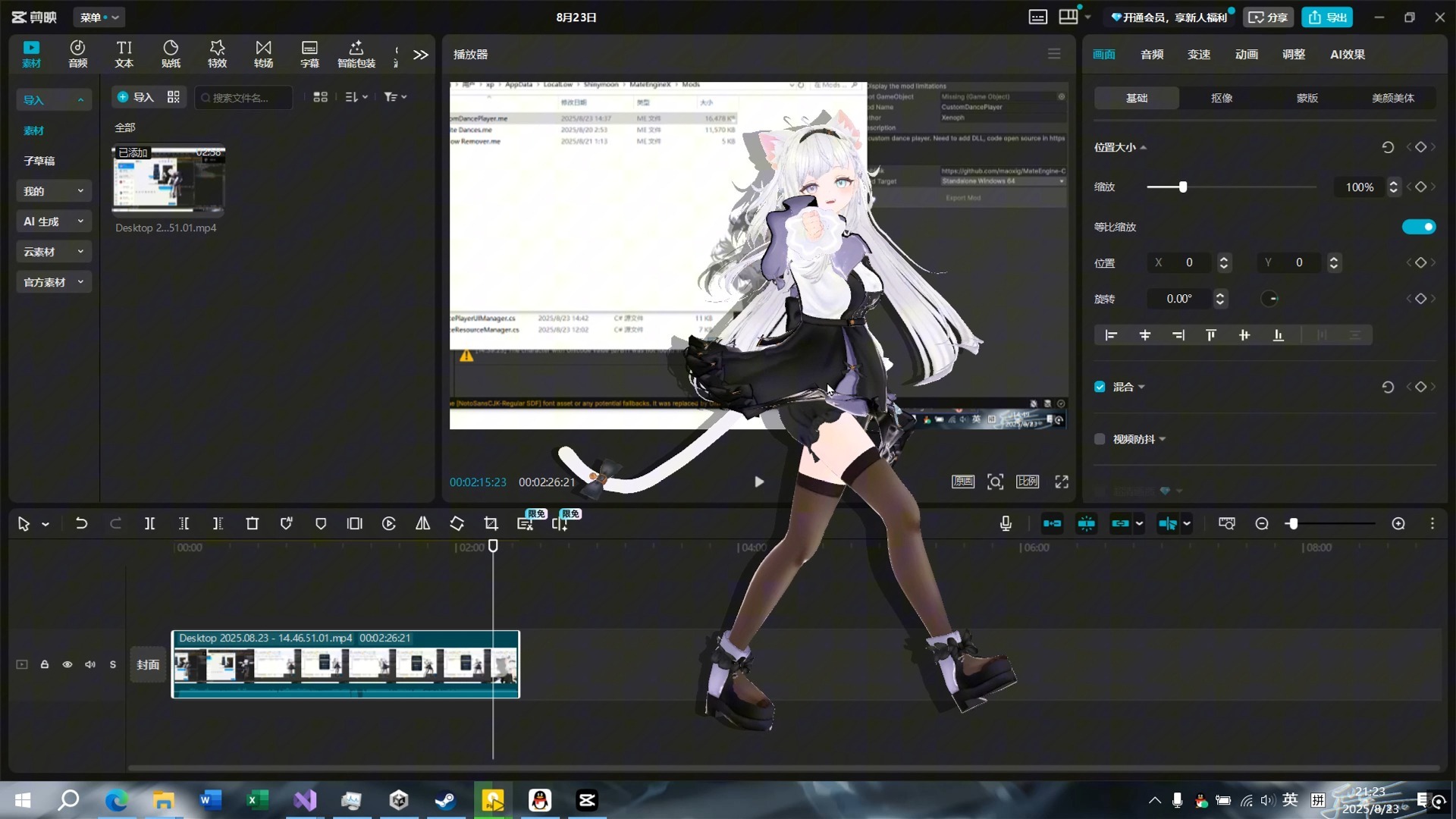Open the filter dropdown in media panel

395,97
